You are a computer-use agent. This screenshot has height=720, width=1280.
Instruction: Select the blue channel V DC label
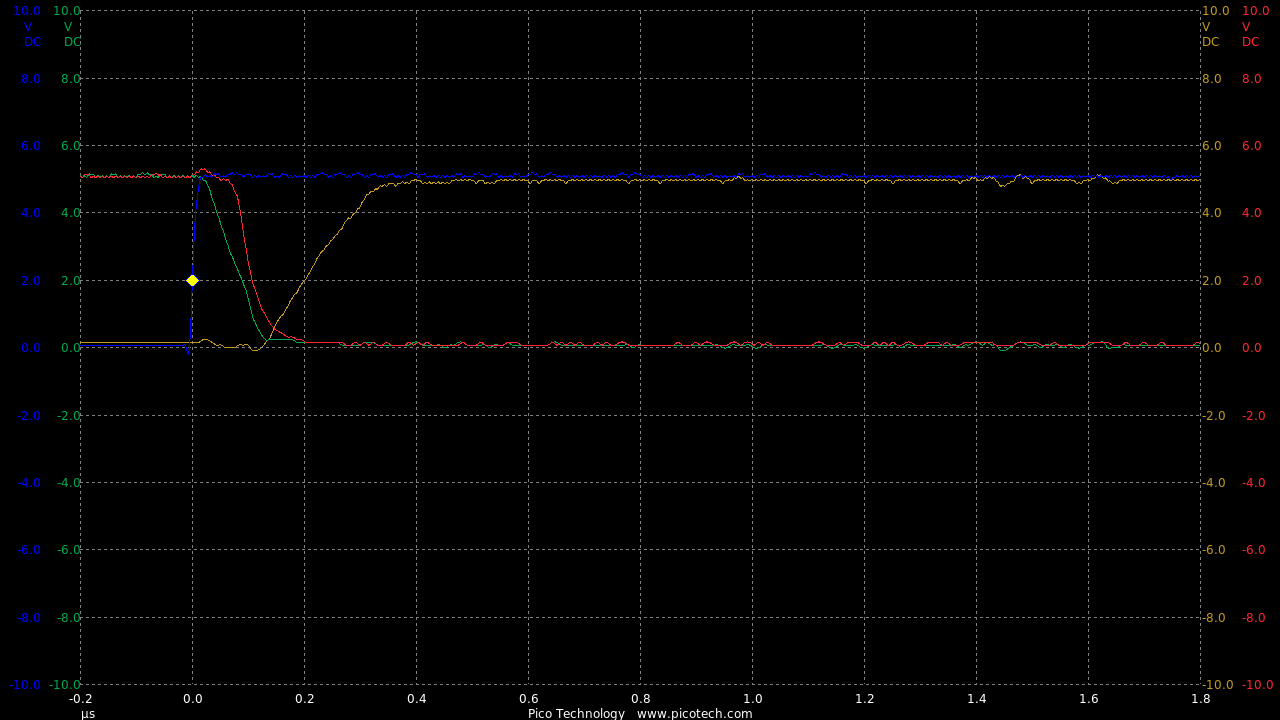pos(30,34)
